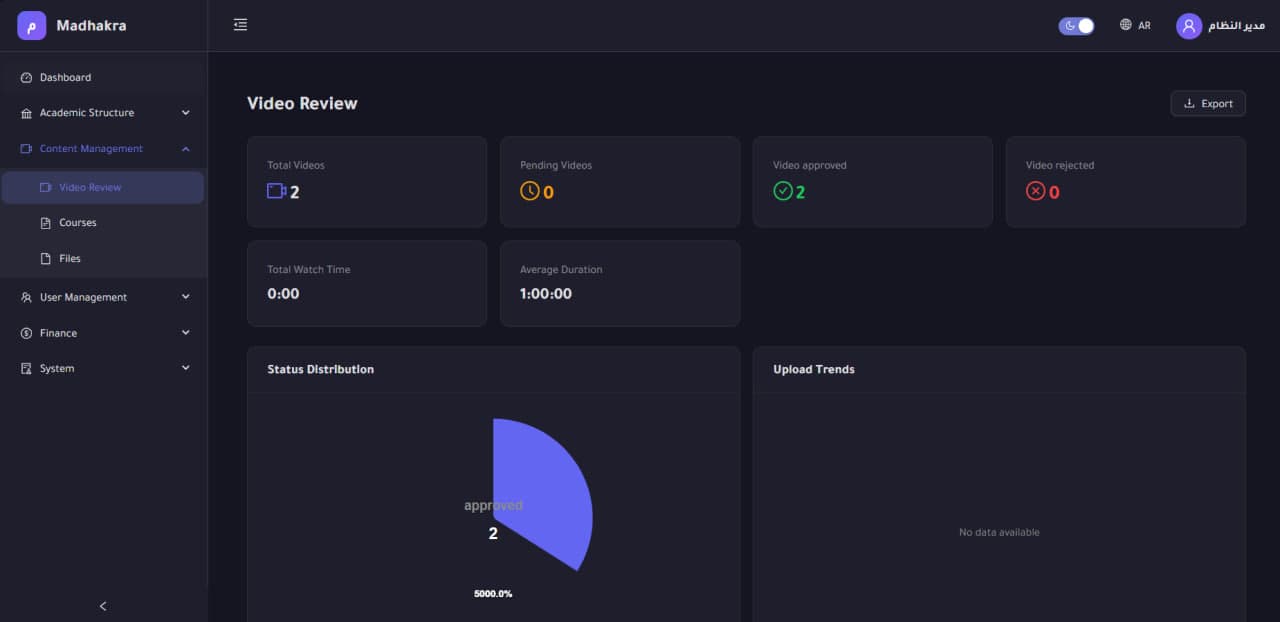Click the Export button

(x=1207, y=103)
